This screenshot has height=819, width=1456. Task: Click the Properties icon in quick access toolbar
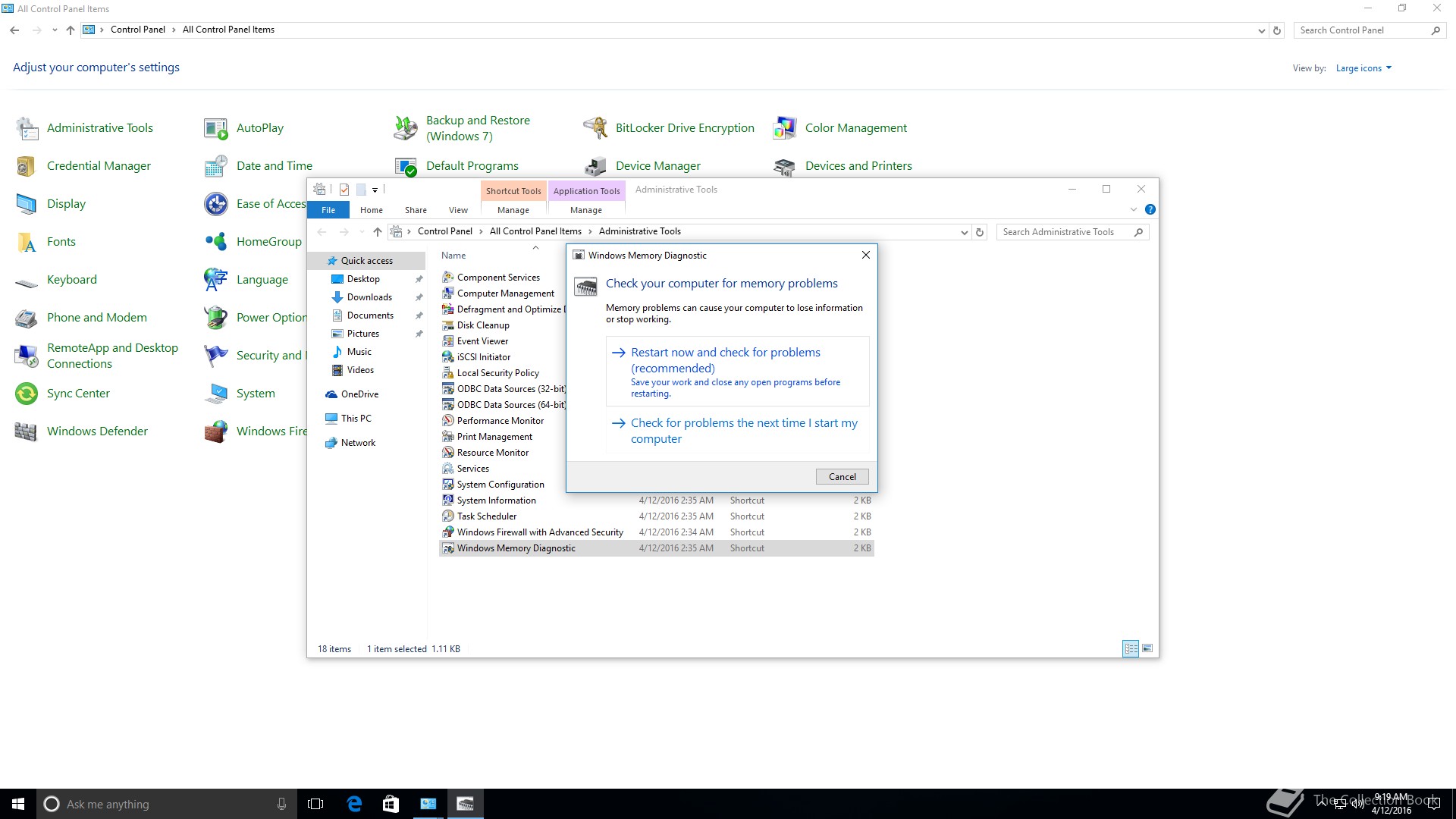[344, 190]
